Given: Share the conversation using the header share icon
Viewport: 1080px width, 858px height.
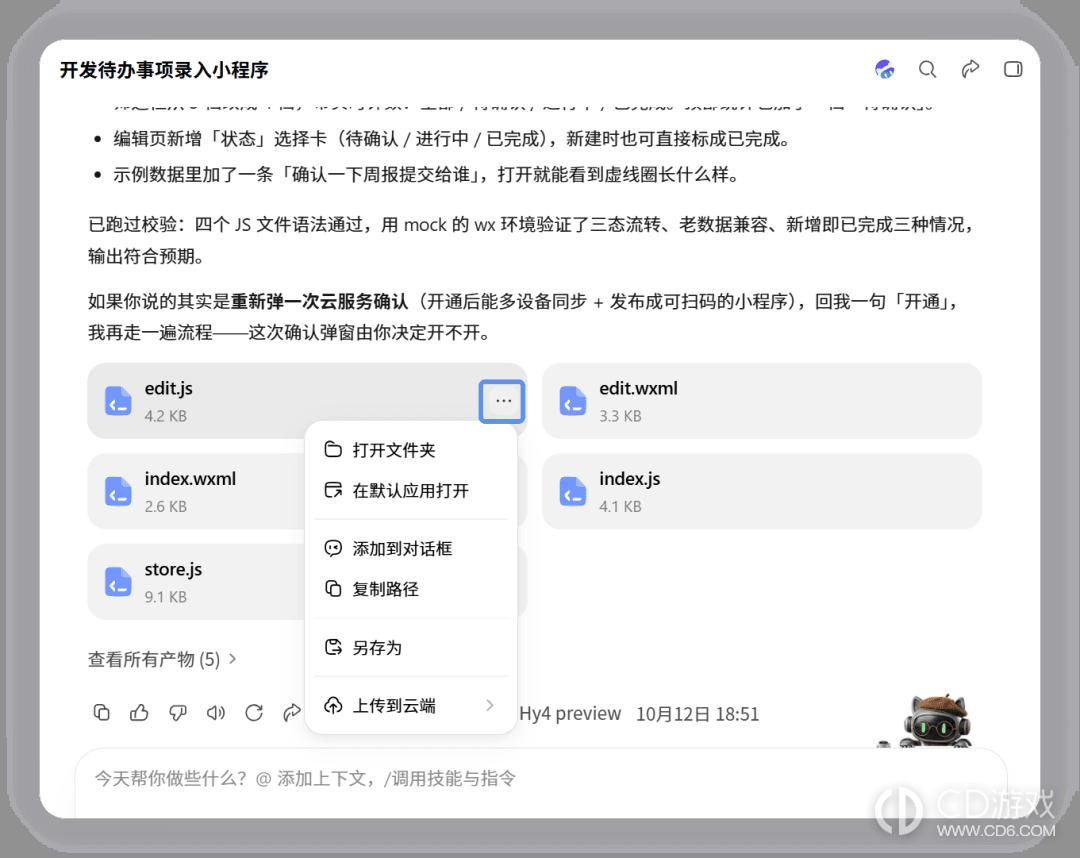Looking at the screenshot, I should click(x=970, y=69).
